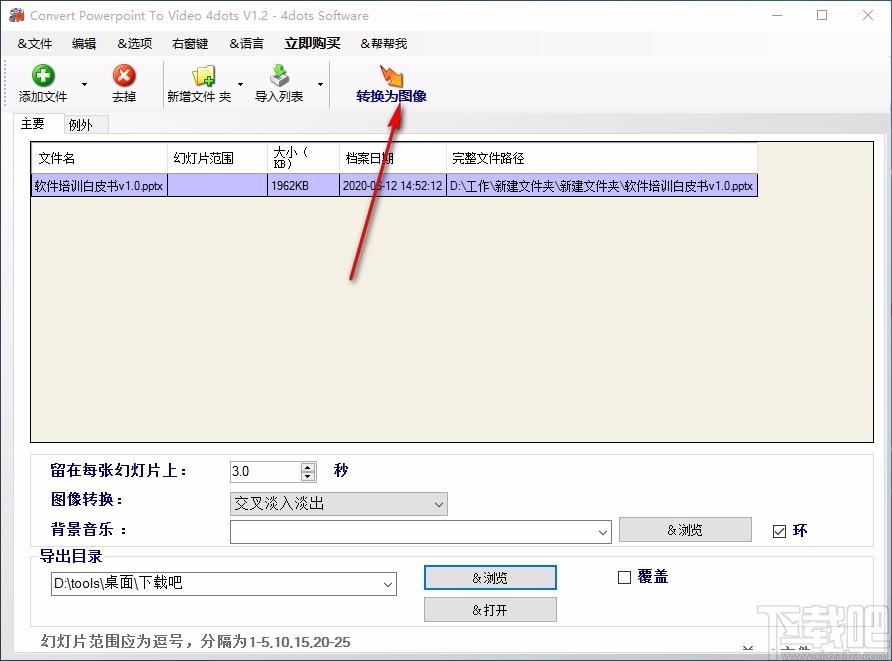Click the 完整文件路径 column header
This screenshot has height=661, width=892.
pos(602,158)
